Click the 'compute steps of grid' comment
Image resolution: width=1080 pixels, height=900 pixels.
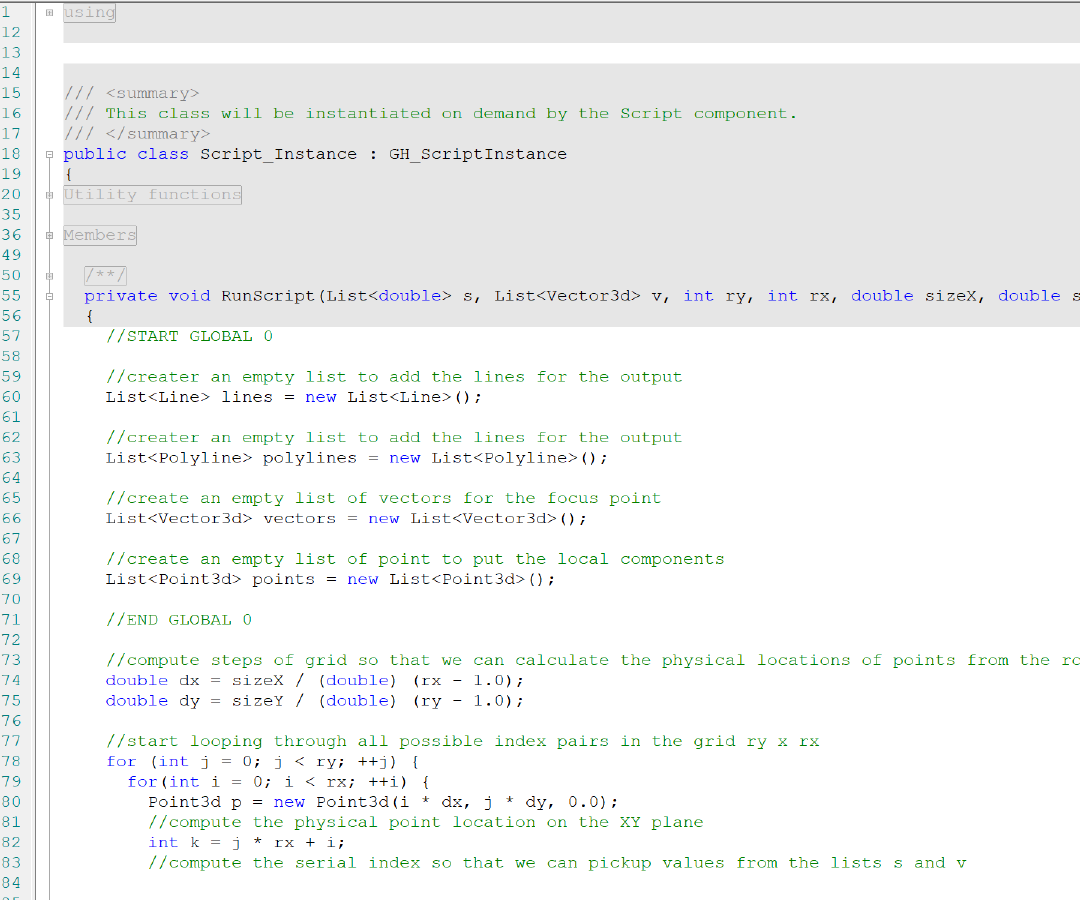pyautogui.click(x=592, y=660)
